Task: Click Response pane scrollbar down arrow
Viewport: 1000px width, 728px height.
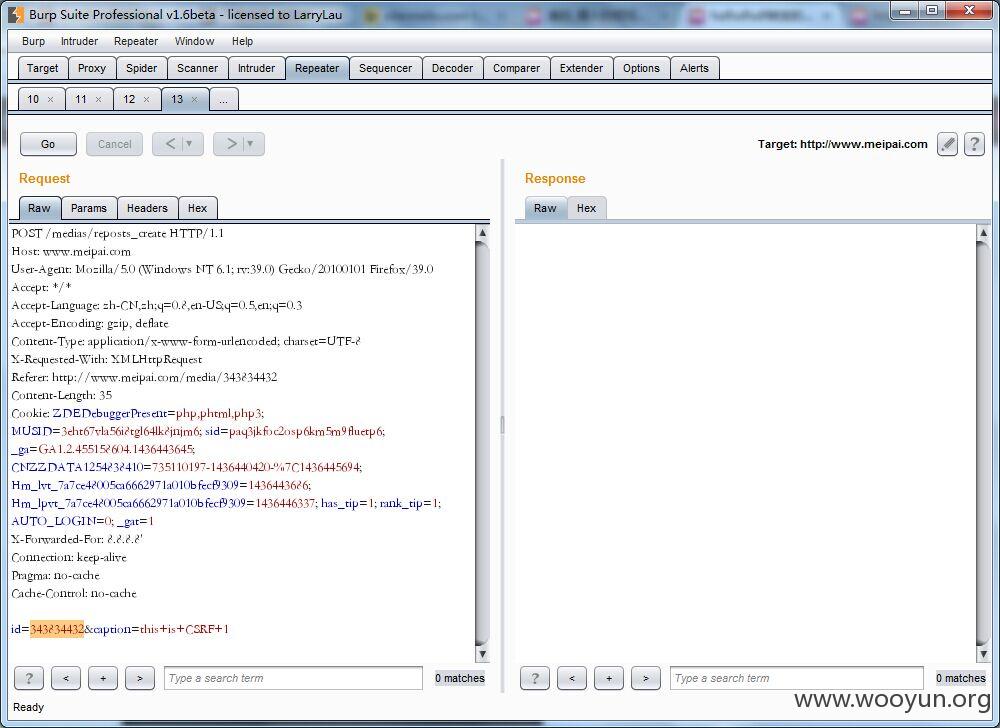Action: [983, 654]
